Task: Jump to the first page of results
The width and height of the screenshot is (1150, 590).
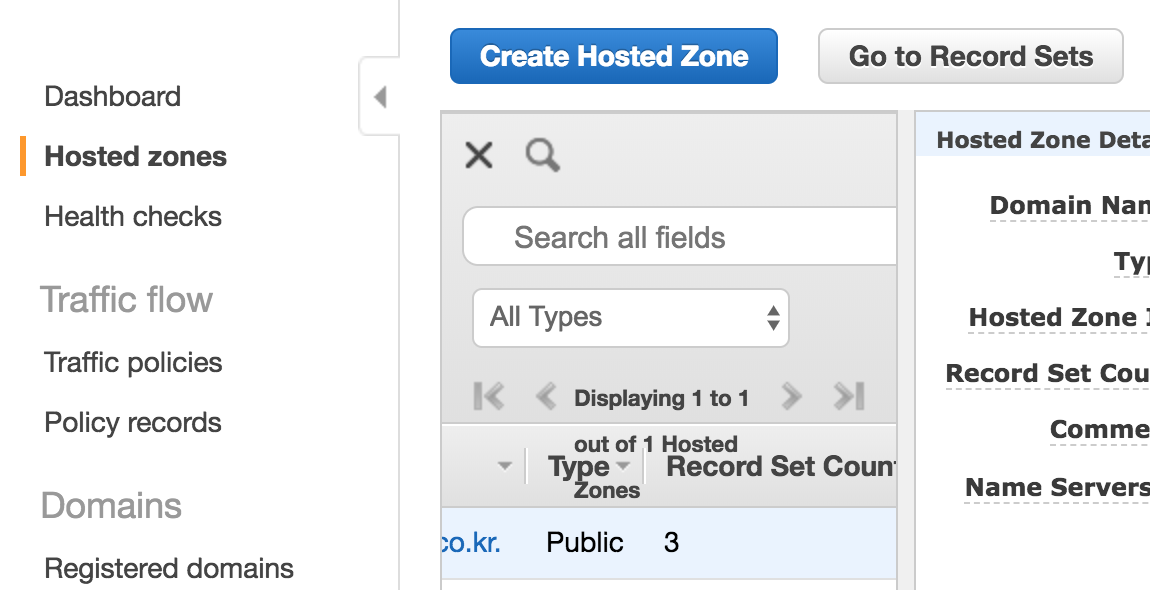Action: (x=489, y=397)
